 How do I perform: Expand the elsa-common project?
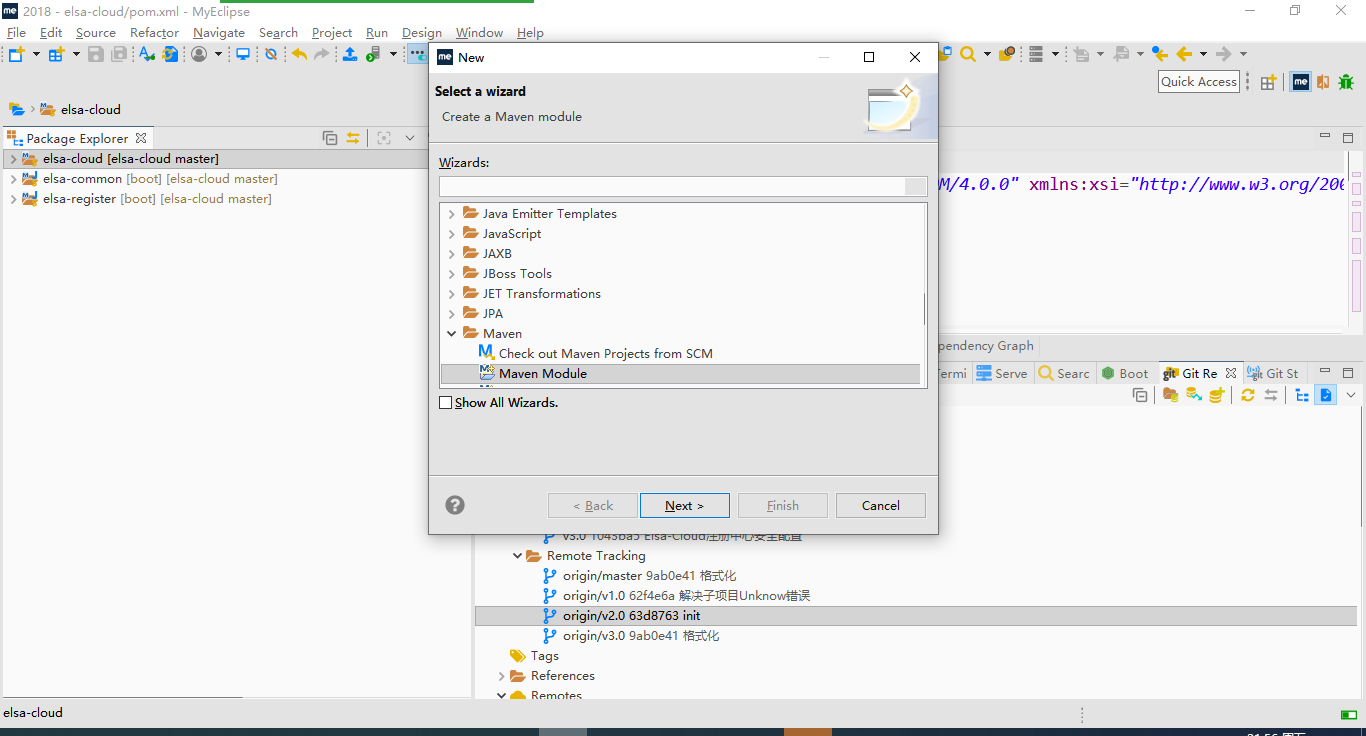pyautogui.click(x=13, y=179)
